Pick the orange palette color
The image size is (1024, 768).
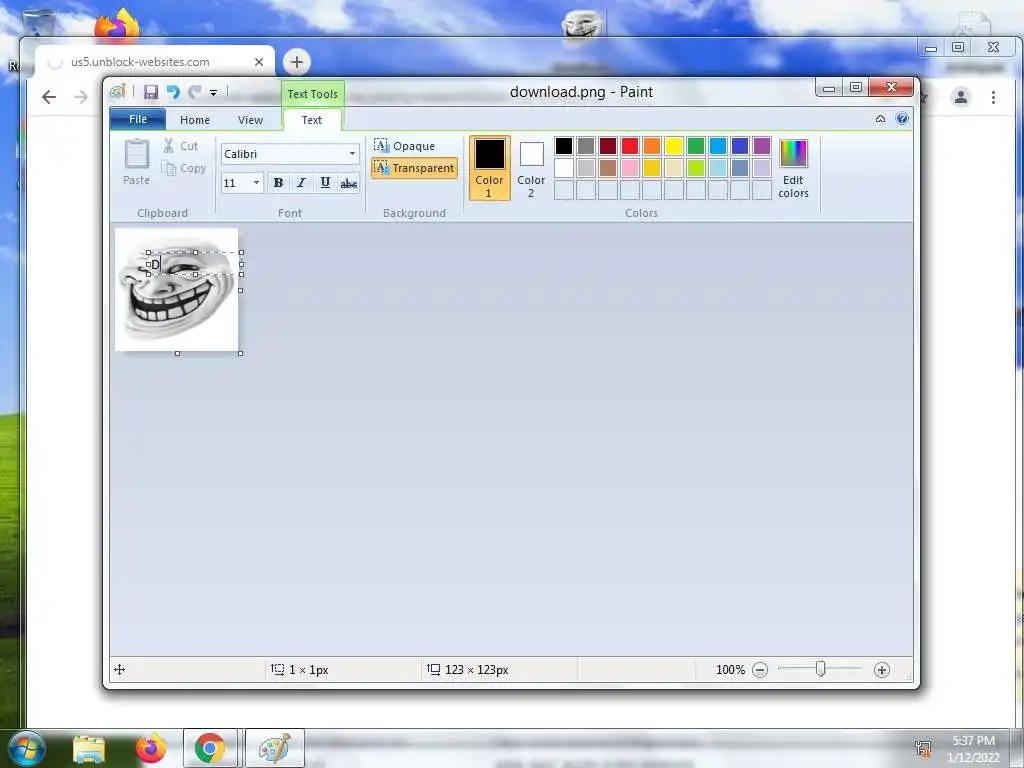pyautogui.click(x=652, y=146)
